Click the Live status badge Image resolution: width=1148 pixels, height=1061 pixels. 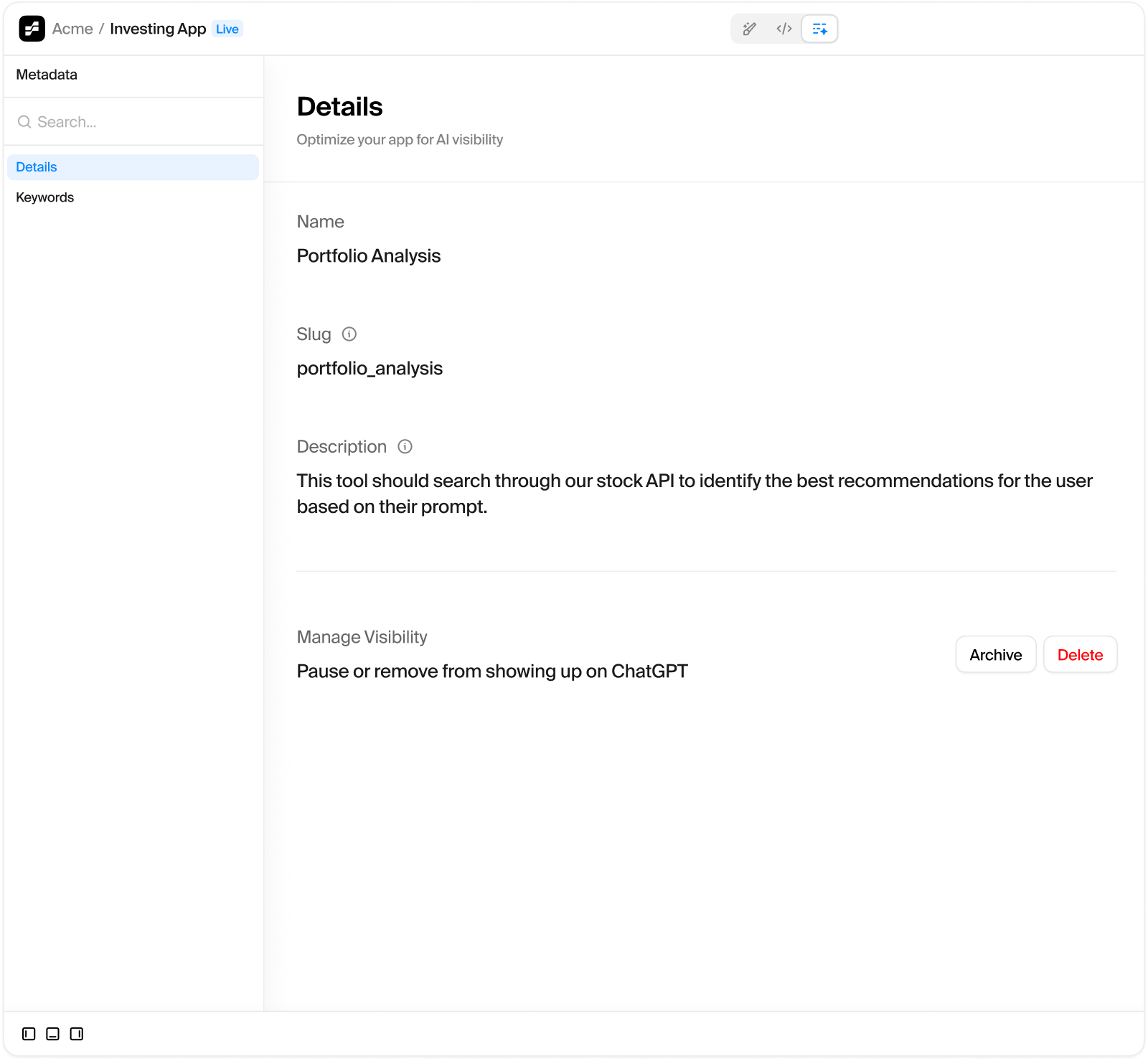point(227,29)
